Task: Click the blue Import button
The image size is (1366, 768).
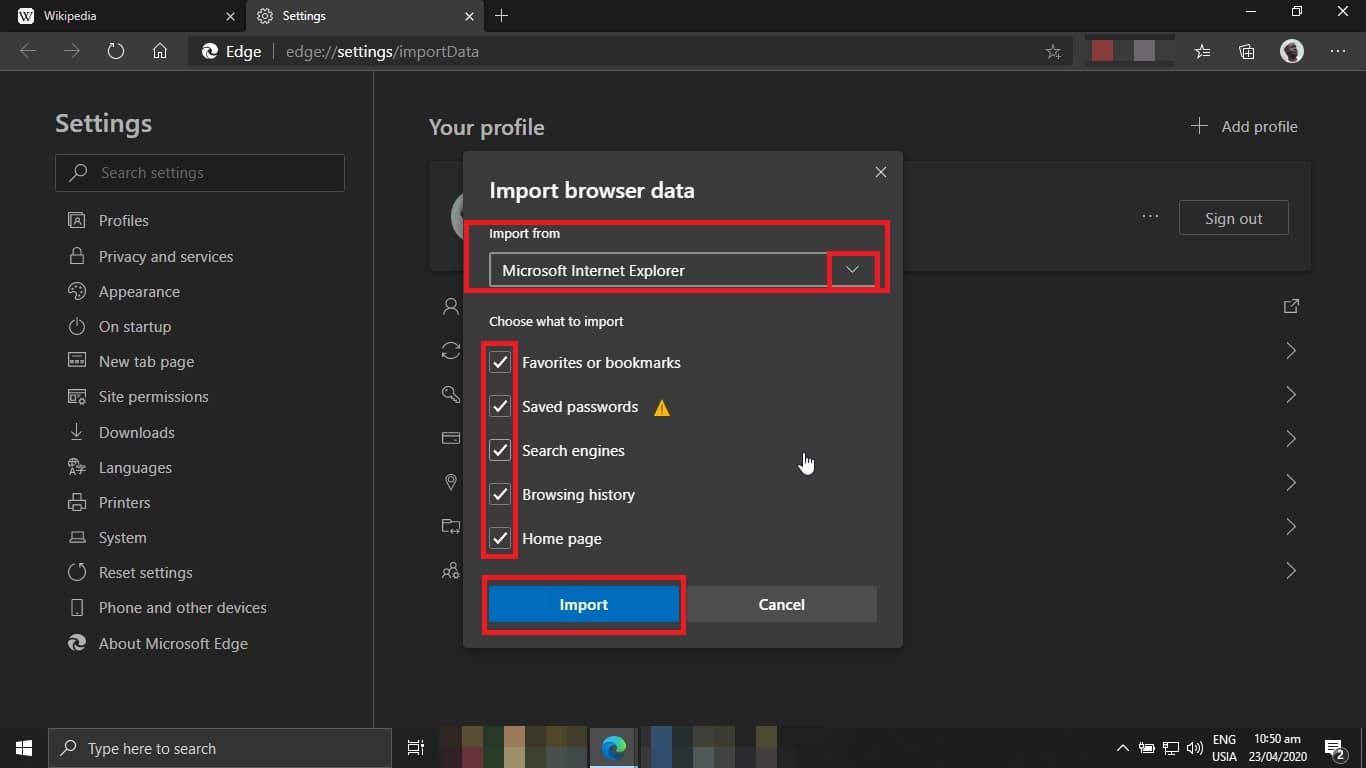Action: [584, 604]
